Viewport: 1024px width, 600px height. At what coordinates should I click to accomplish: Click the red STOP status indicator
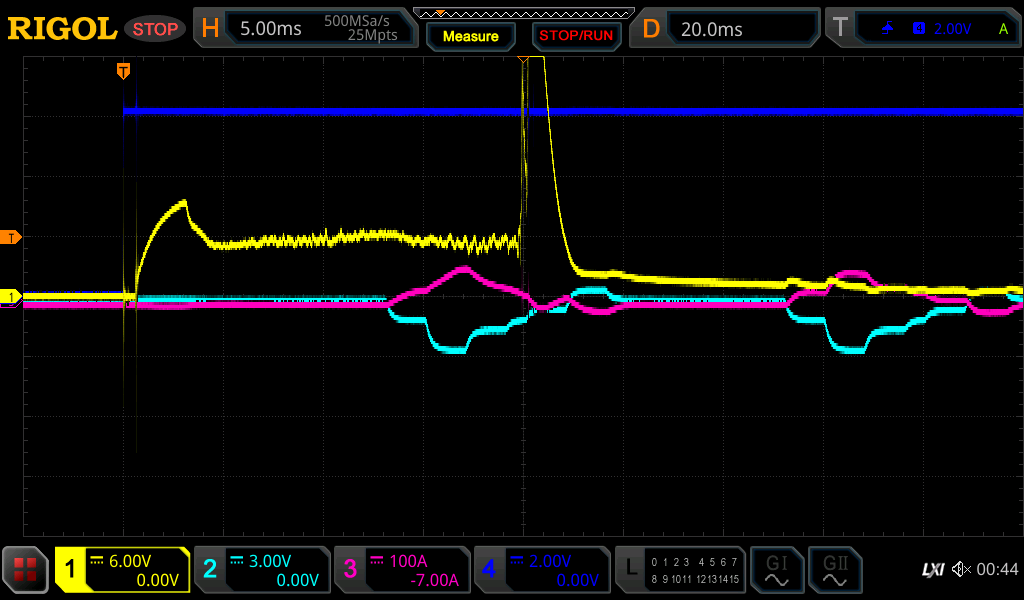click(x=155, y=29)
